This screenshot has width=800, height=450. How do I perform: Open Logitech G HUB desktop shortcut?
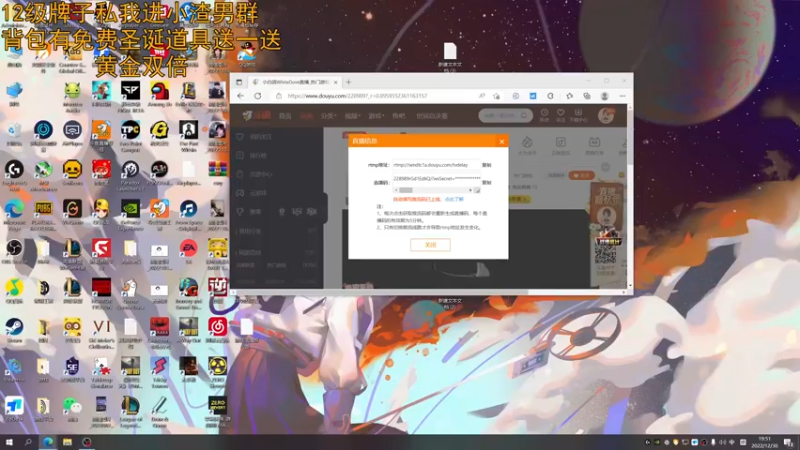pyautogui.click(x=14, y=173)
